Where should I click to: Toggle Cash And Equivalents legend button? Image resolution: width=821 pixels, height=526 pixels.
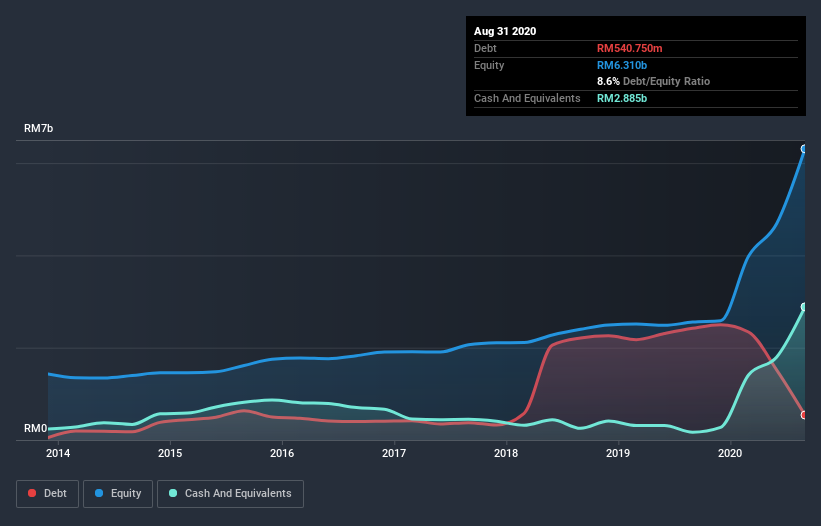(230, 494)
